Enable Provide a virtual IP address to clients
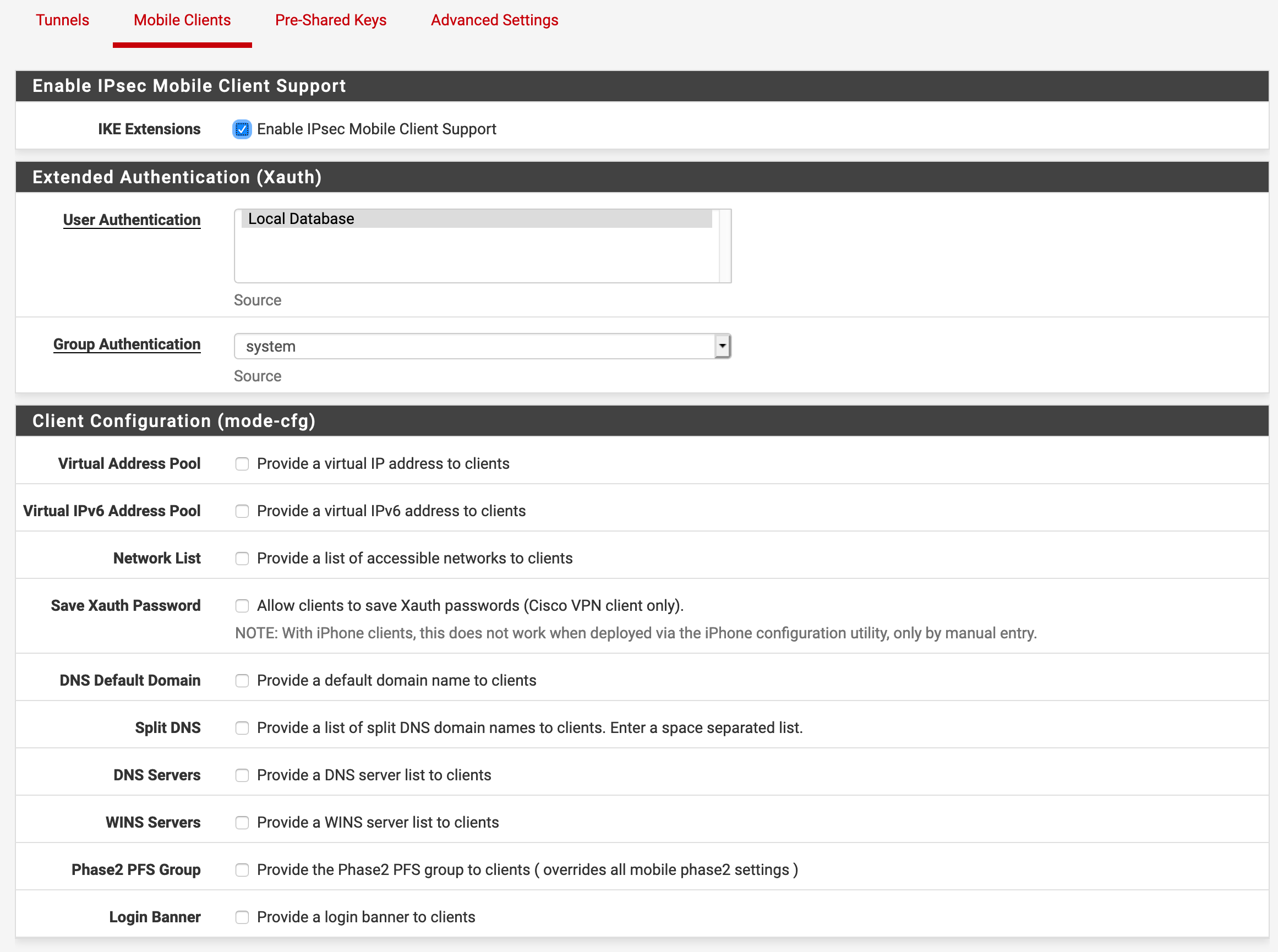This screenshot has width=1278, height=952. (242, 464)
